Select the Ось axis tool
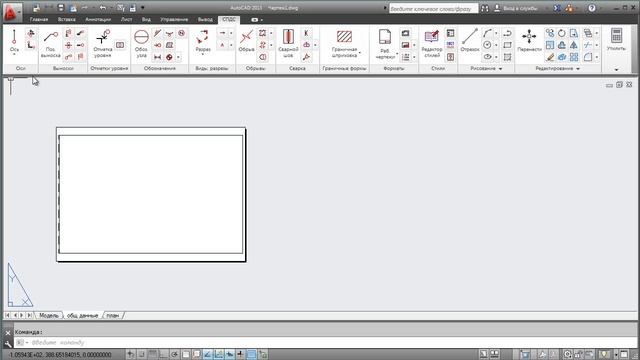640x360 pixels. pyautogui.click(x=14, y=42)
